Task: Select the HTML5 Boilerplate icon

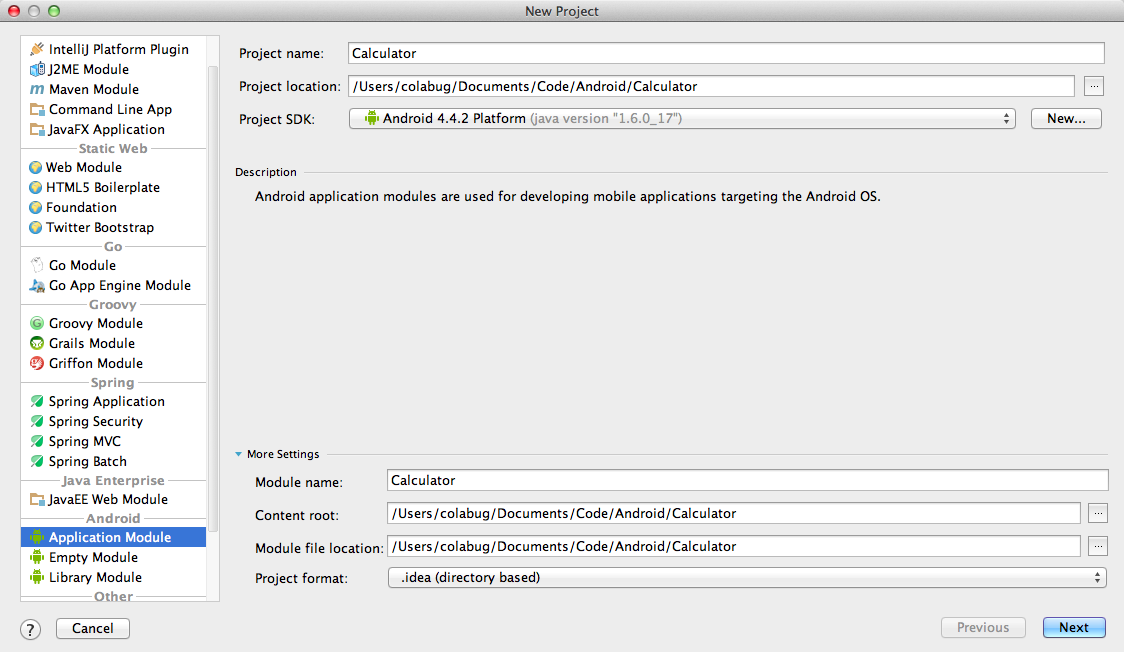Action: tap(35, 187)
